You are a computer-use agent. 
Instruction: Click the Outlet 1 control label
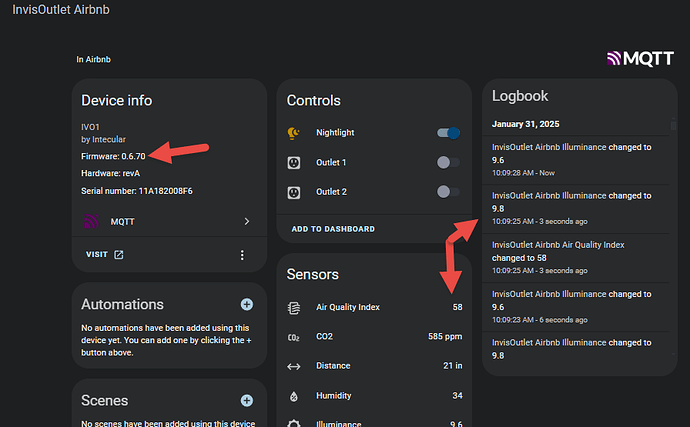pos(331,162)
